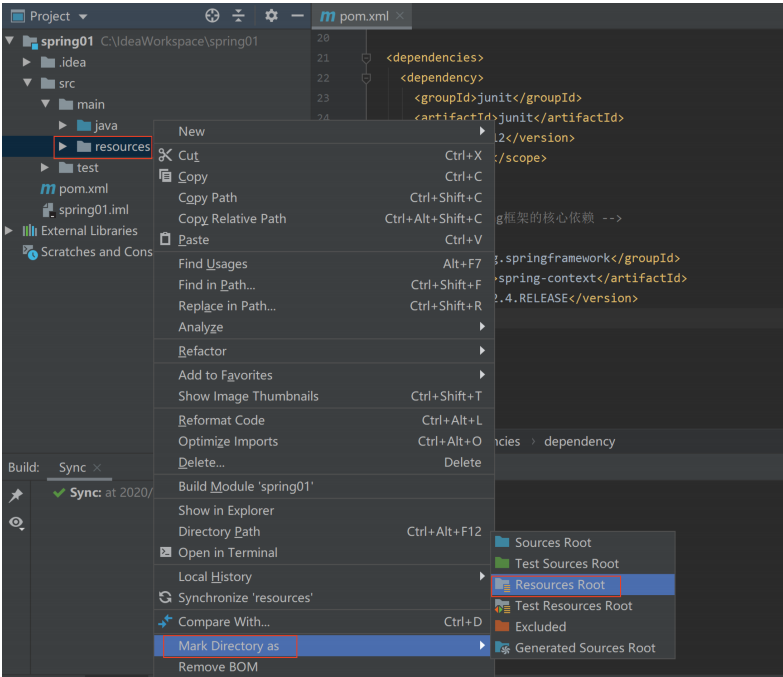Open Project panel settings gear
The image size is (783, 677).
click(271, 16)
